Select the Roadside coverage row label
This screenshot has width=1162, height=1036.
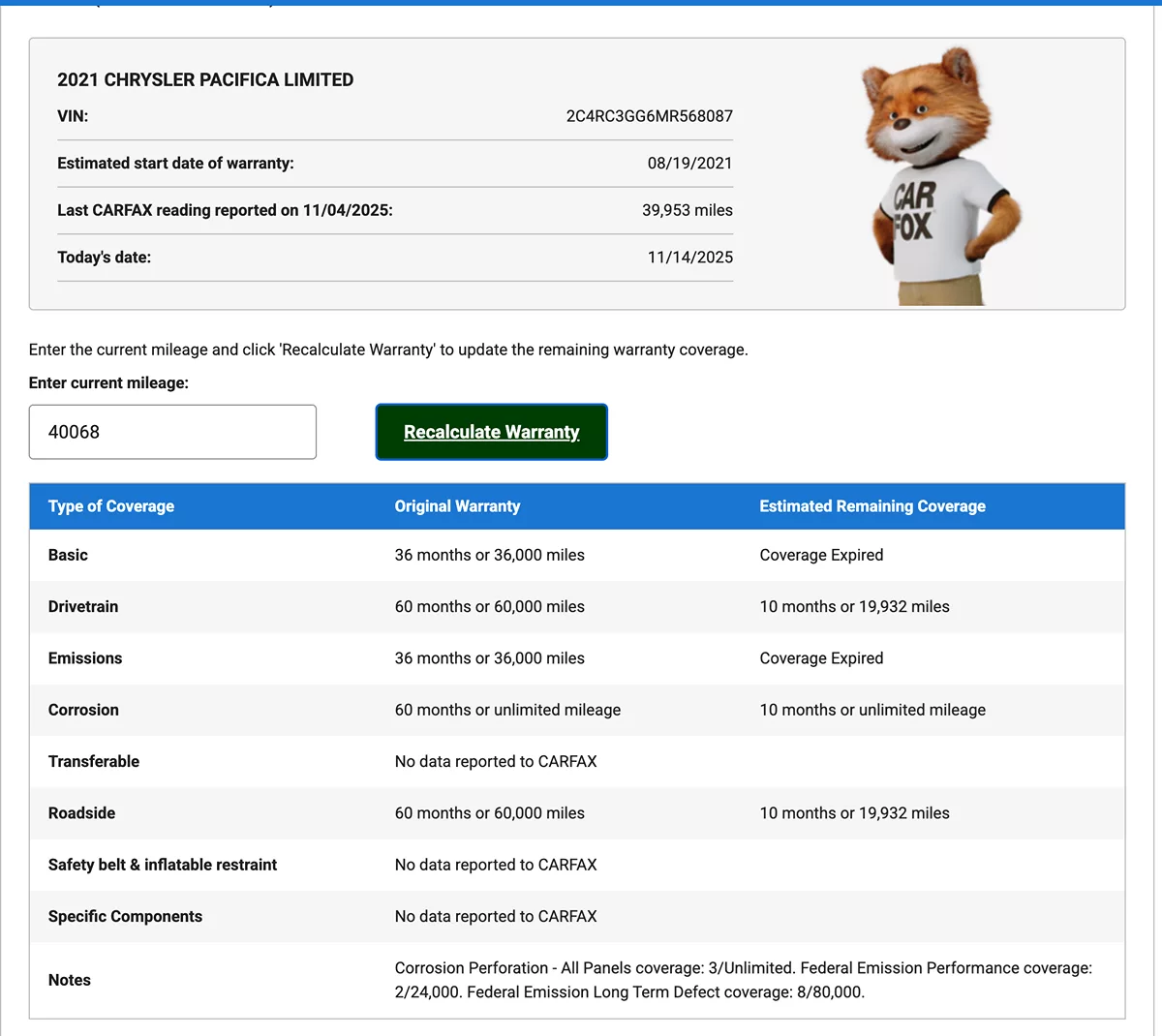[x=81, y=813]
